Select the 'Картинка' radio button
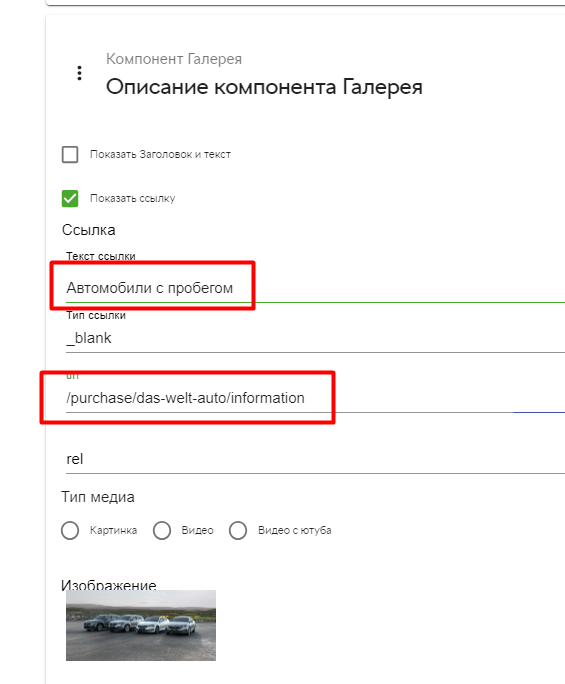This screenshot has width=565, height=684. click(x=70, y=530)
